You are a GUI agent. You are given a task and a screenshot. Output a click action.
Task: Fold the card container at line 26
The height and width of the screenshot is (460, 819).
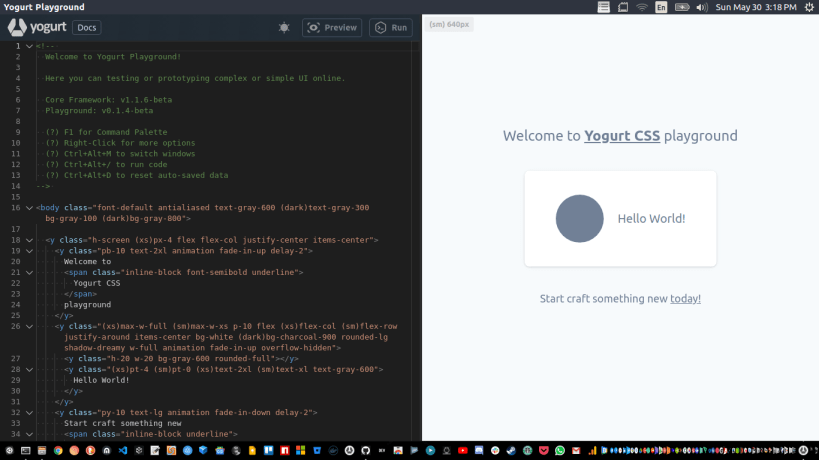(x=29, y=326)
